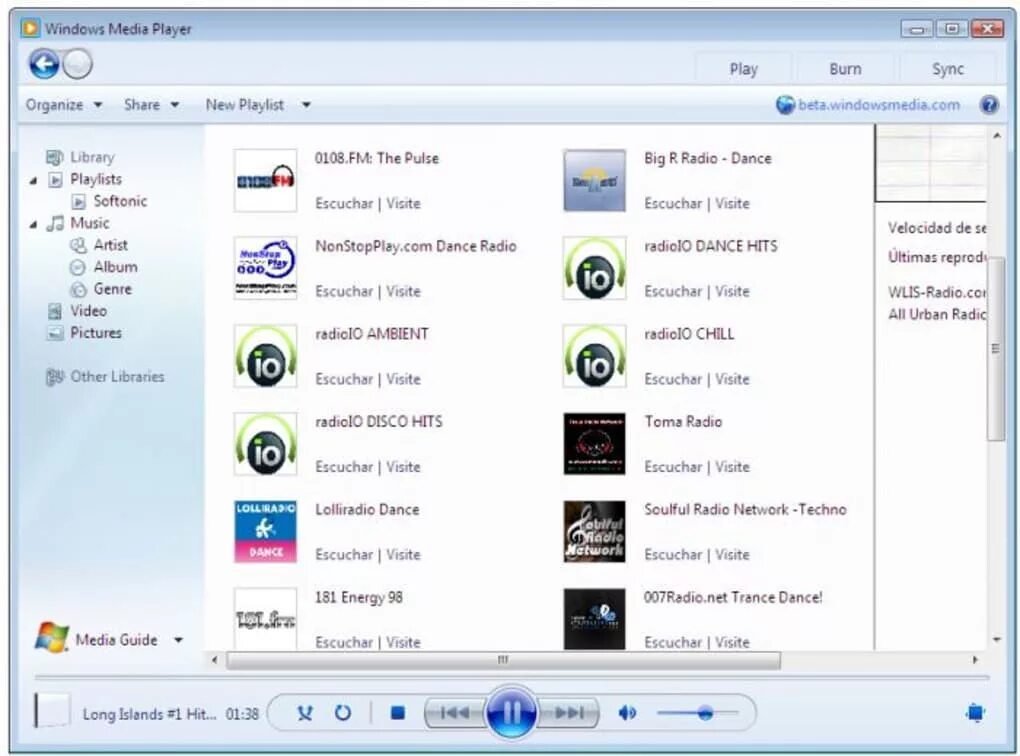
Task: Select Album under Music
Action: tap(115, 267)
